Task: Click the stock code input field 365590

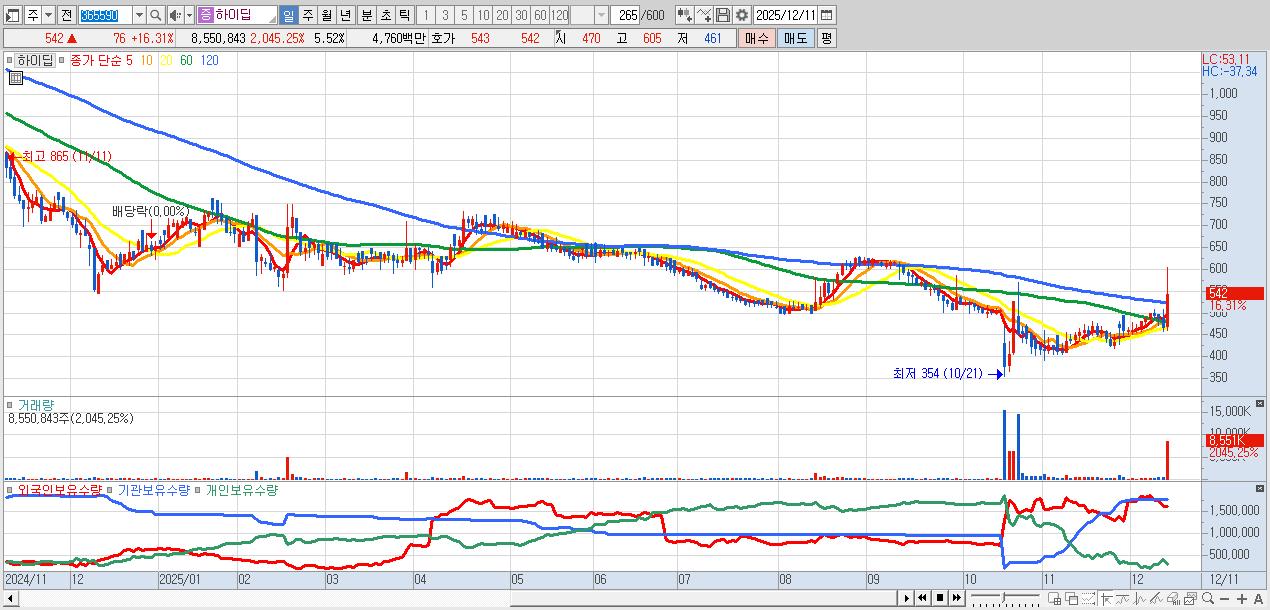Action: coord(105,15)
